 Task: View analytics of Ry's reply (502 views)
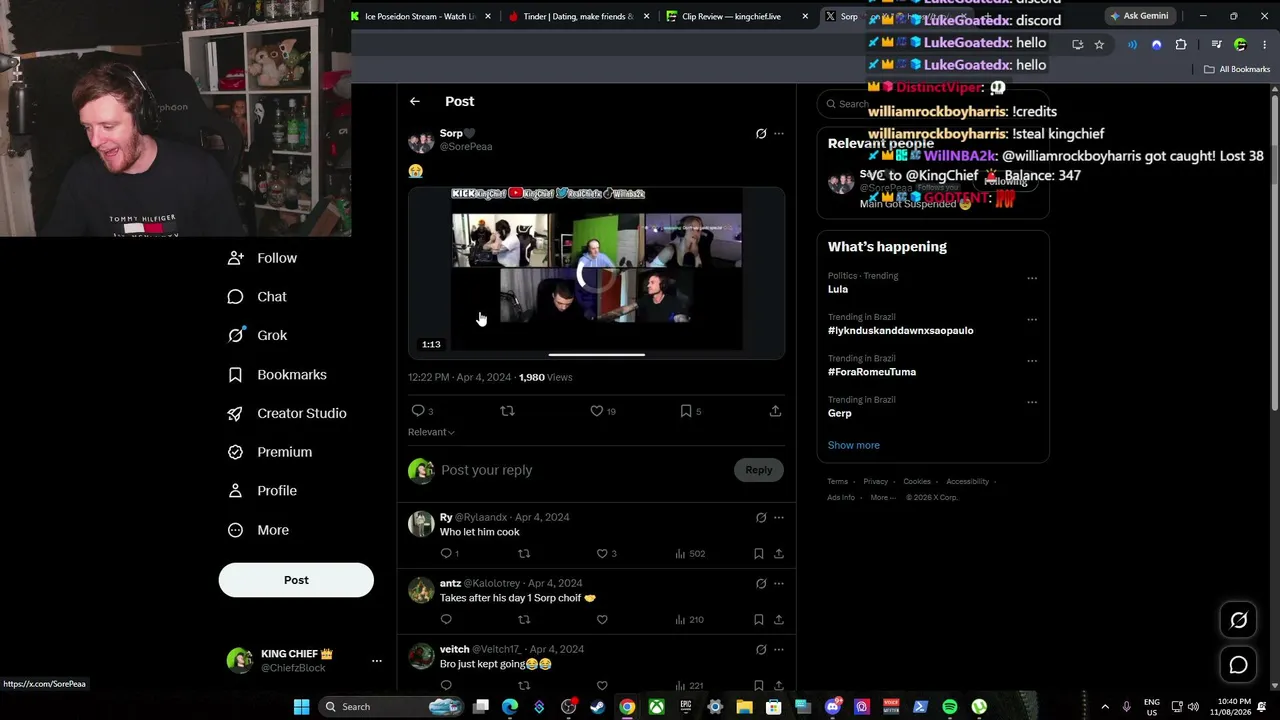[690, 554]
